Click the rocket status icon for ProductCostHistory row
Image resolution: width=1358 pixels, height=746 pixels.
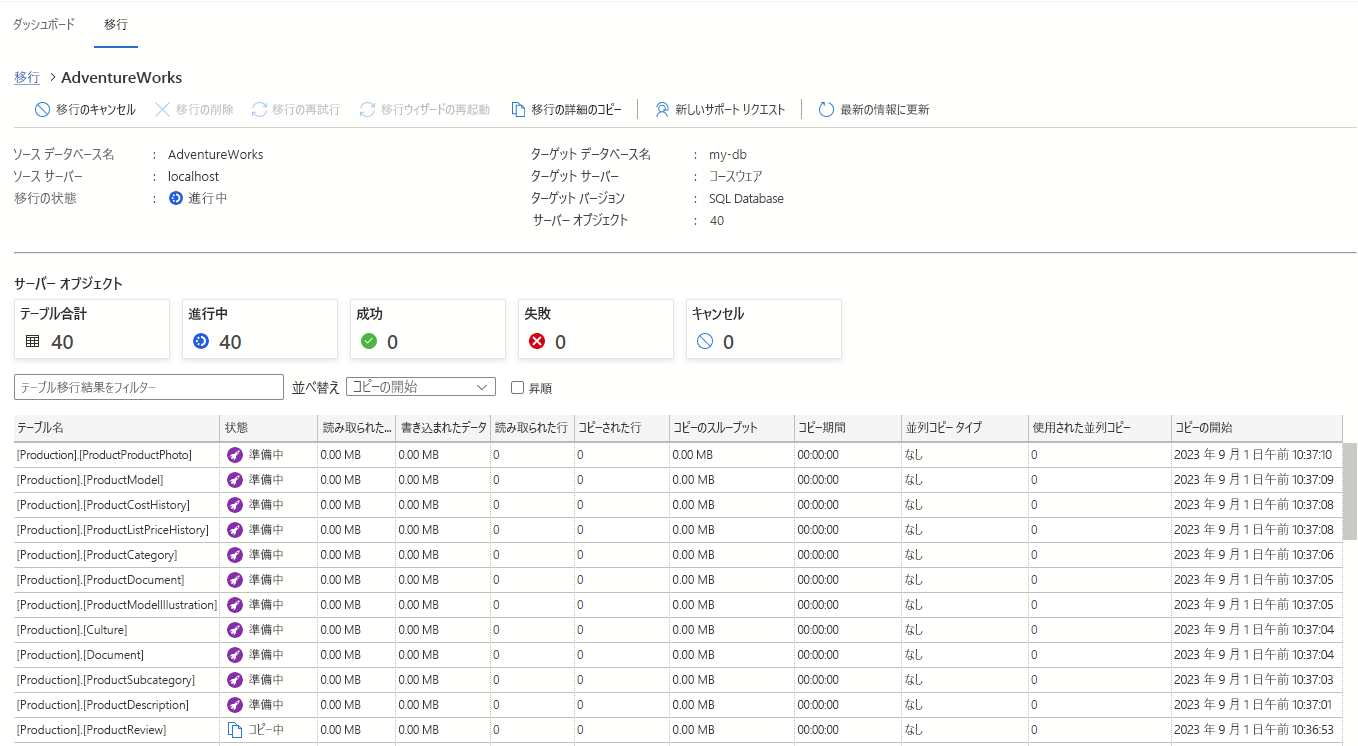click(x=235, y=505)
